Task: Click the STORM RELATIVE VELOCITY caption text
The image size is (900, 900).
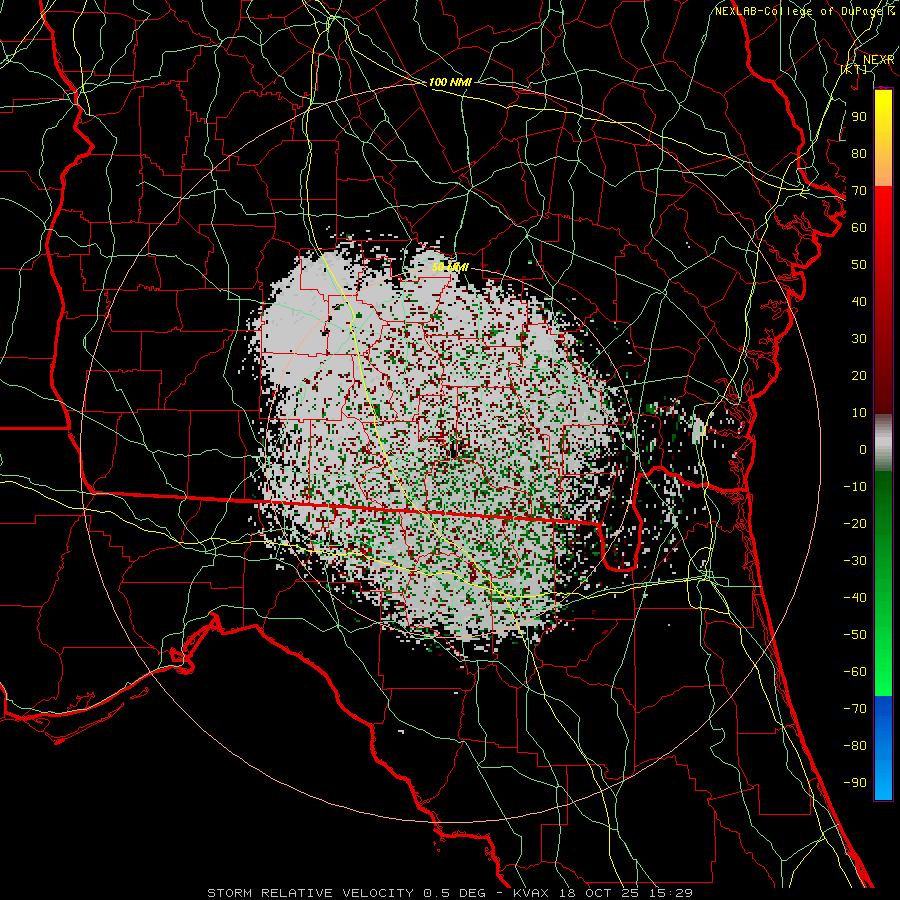Action: pos(310,893)
